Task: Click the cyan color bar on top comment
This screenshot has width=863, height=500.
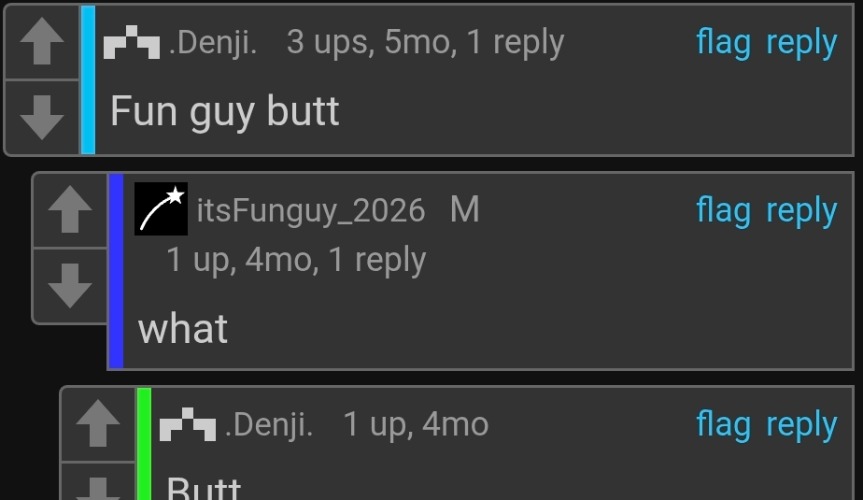Action: click(88, 80)
